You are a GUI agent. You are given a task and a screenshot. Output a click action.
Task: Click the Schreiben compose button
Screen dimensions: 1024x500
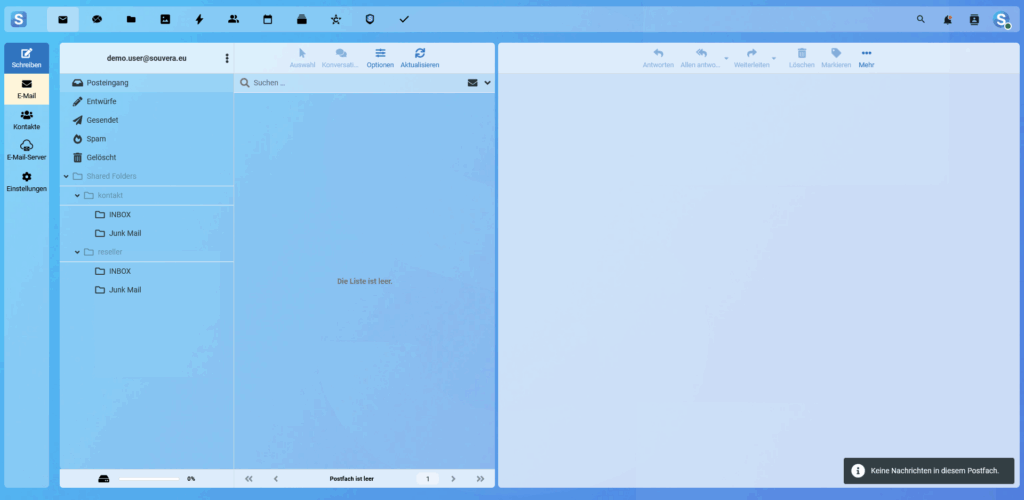pyautogui.click(x=26, y=58)
